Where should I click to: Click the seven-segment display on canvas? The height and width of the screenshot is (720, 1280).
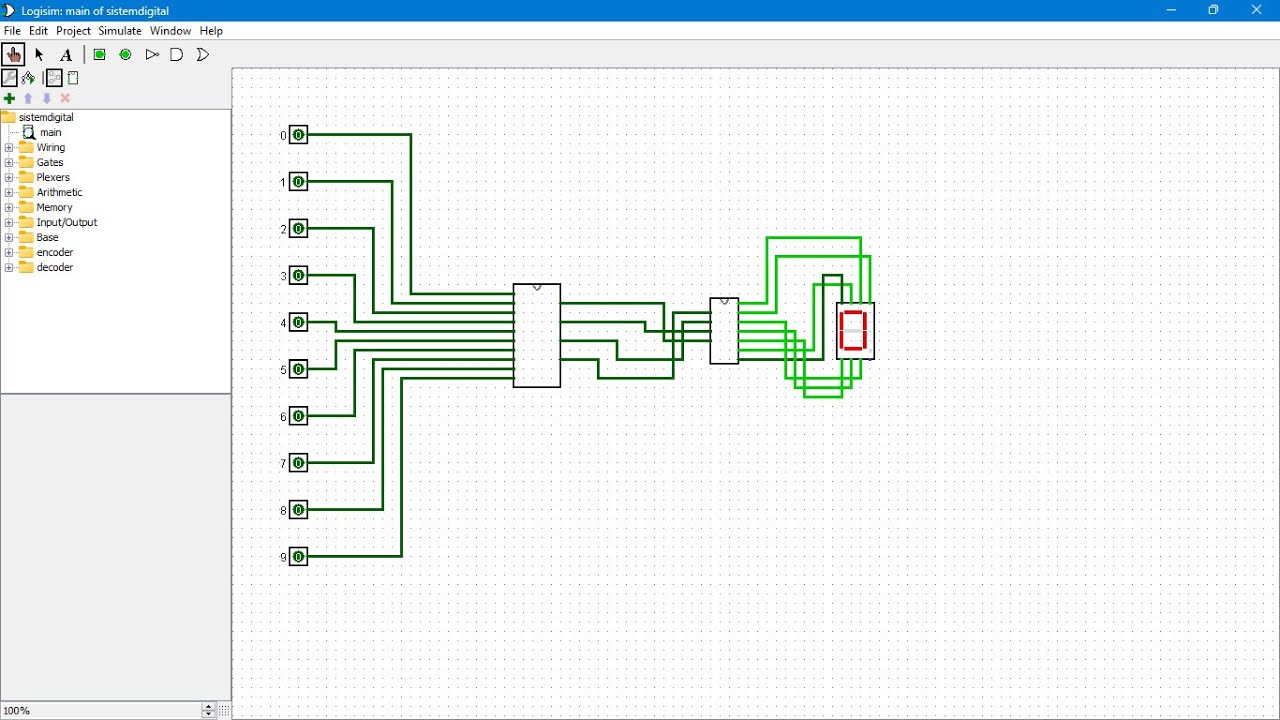tap(855, 331)
